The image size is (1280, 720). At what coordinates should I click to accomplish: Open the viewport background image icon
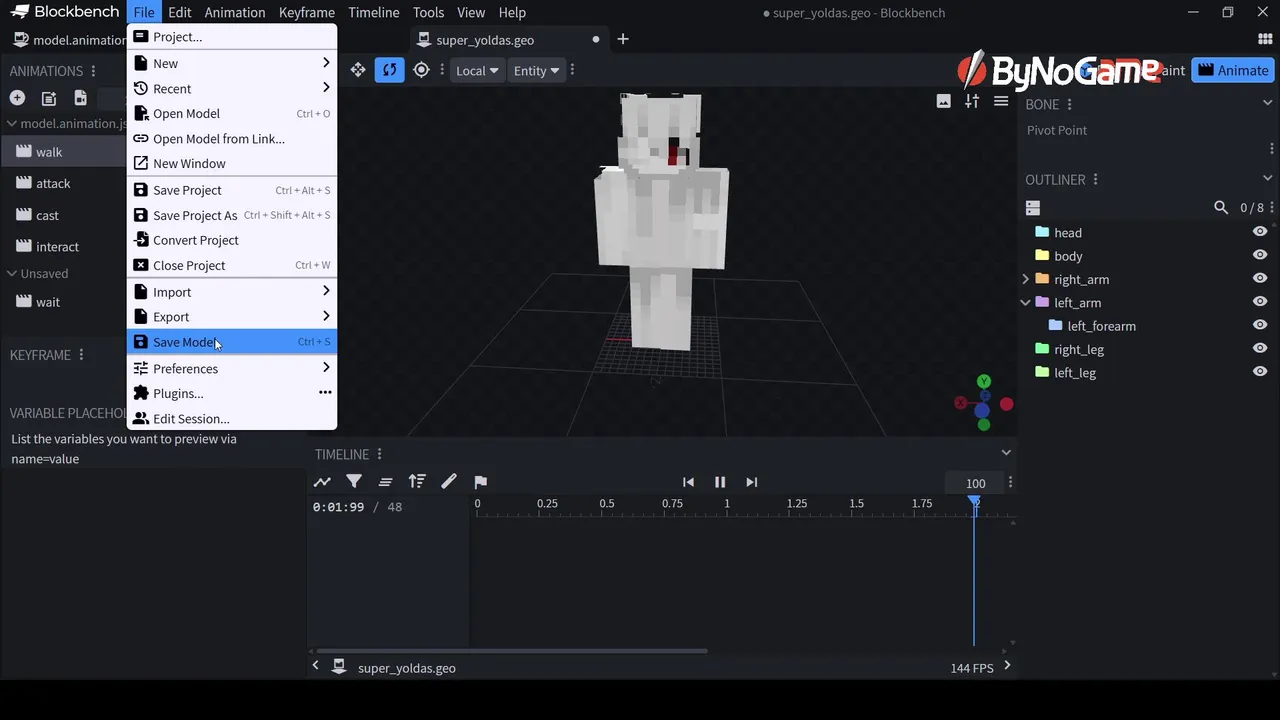943,101
